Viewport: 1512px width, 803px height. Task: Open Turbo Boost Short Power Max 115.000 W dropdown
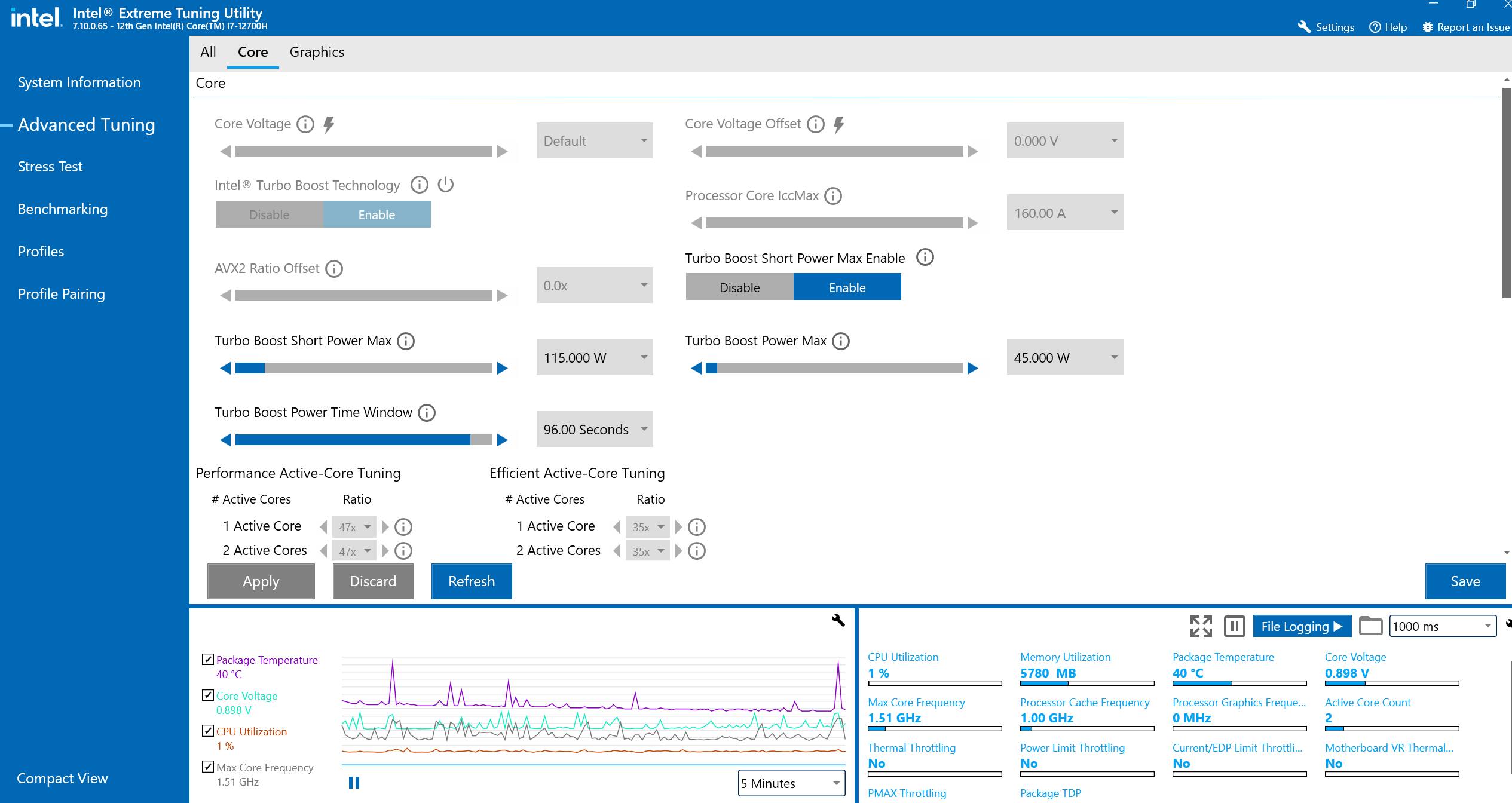coord(595,358)
